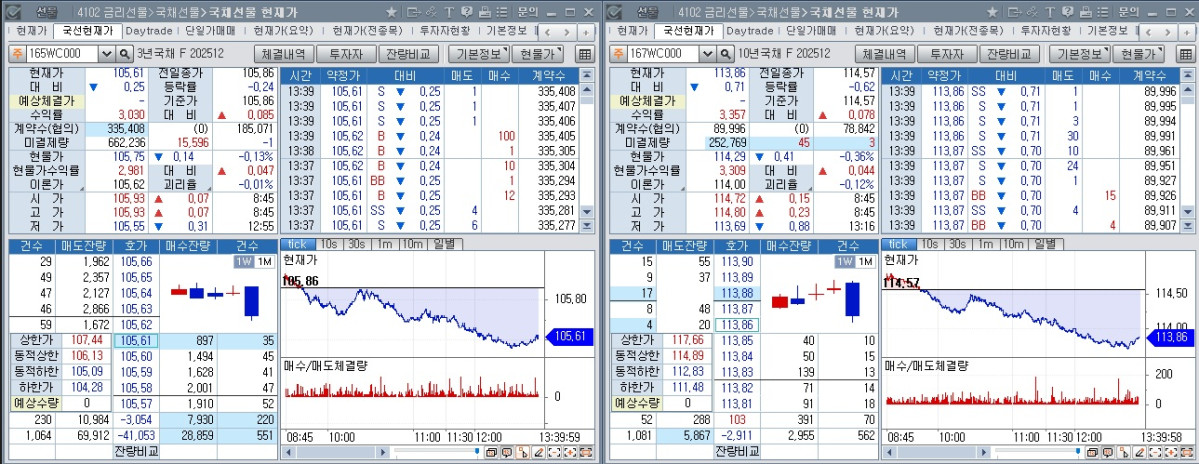Screen dimensions: 1199x464
Task: Click 잔량비교 button in left window toolbar
Action: click(x=410, y=54)
